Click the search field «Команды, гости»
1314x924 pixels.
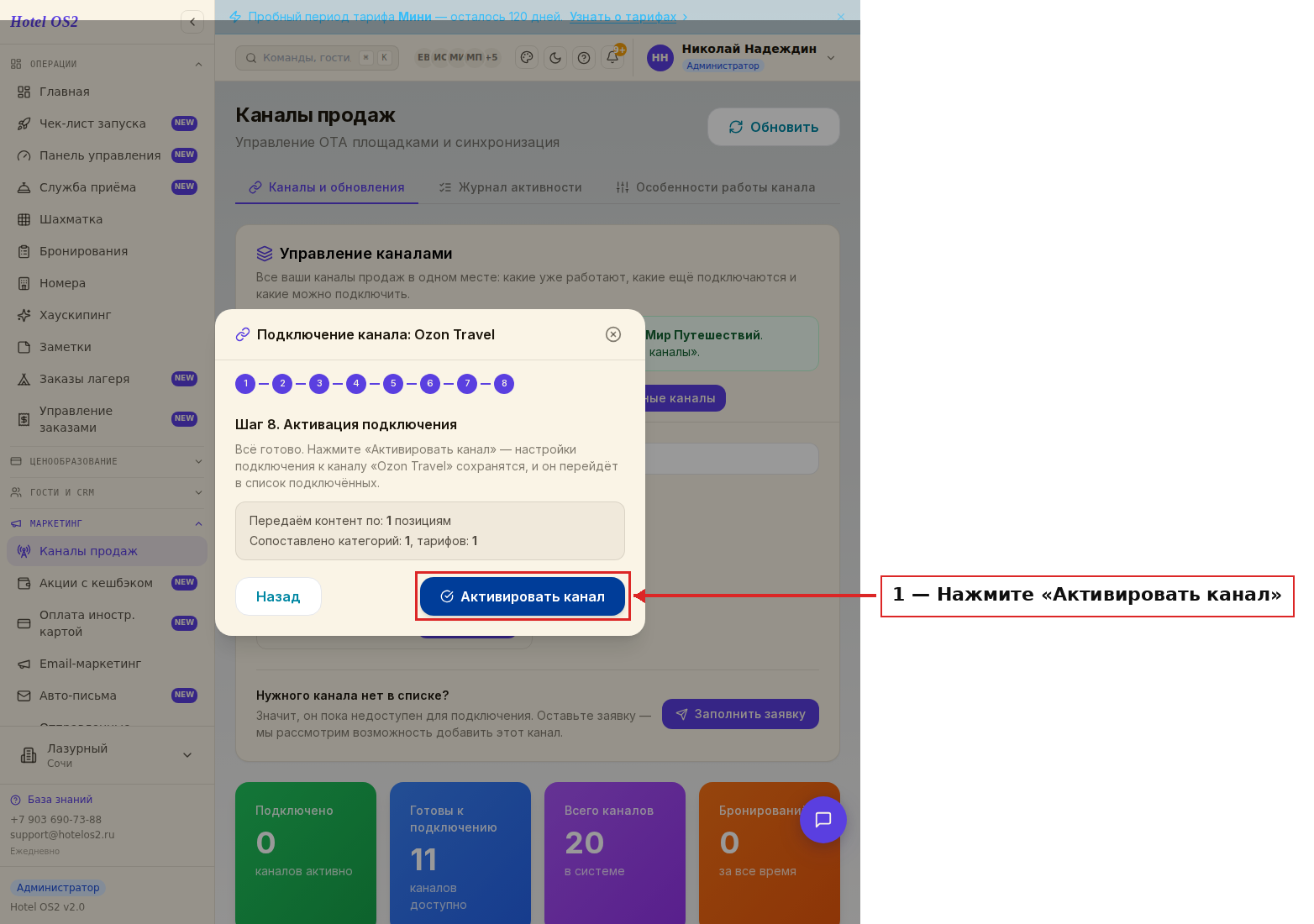[317, 57]
